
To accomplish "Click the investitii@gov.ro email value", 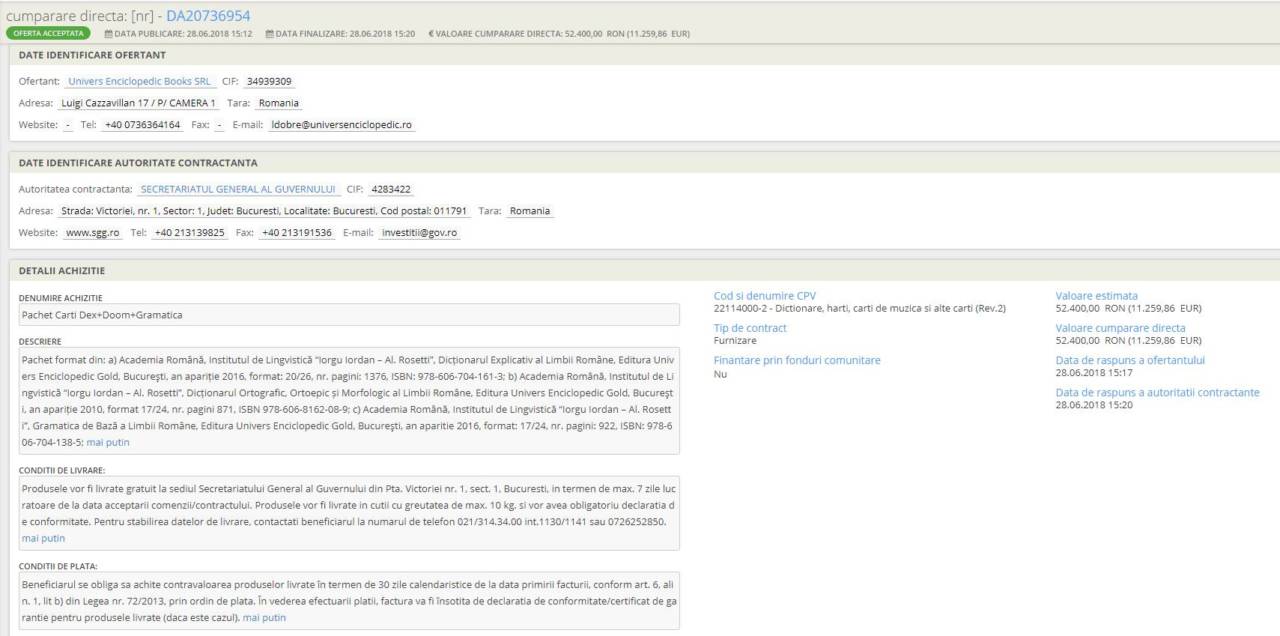I will click(420, 233).
